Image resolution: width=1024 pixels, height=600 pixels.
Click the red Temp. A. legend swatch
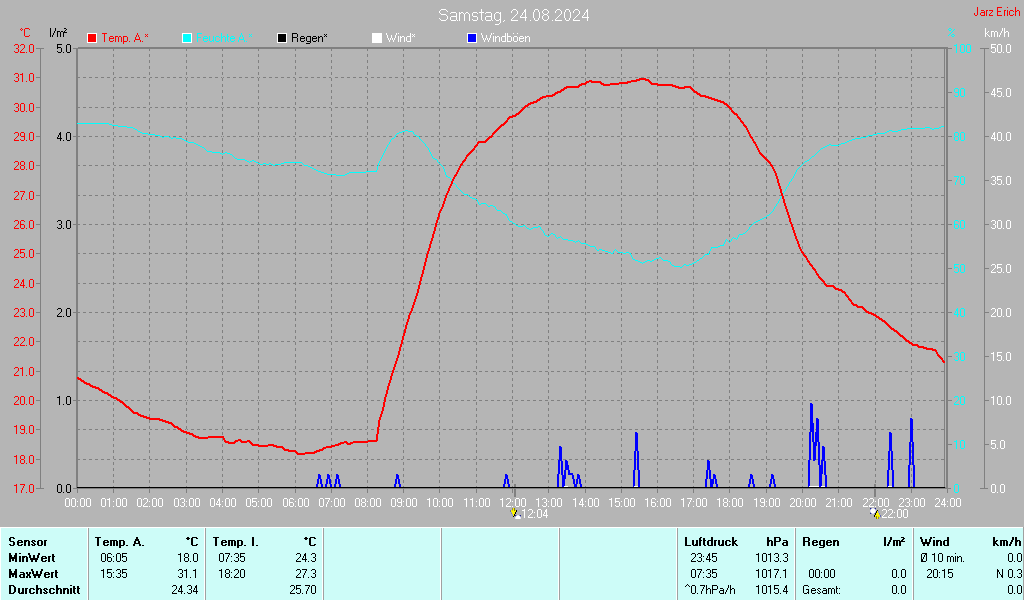92,38
